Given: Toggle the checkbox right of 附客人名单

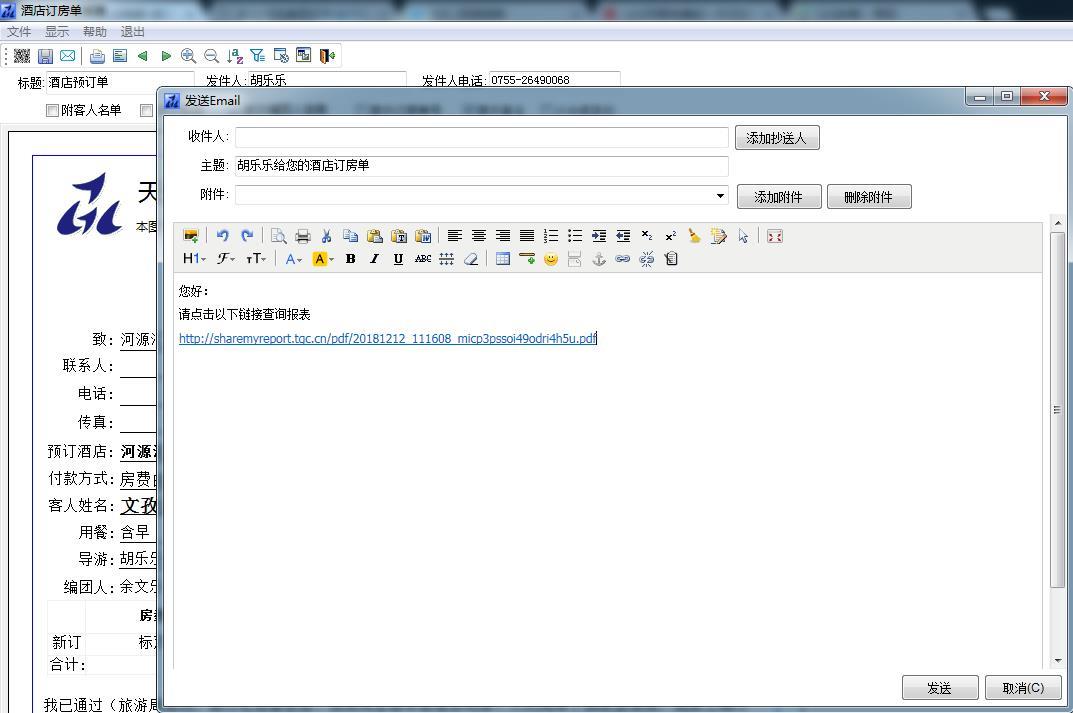Looking at the screenshot, I should pos(146,110).
